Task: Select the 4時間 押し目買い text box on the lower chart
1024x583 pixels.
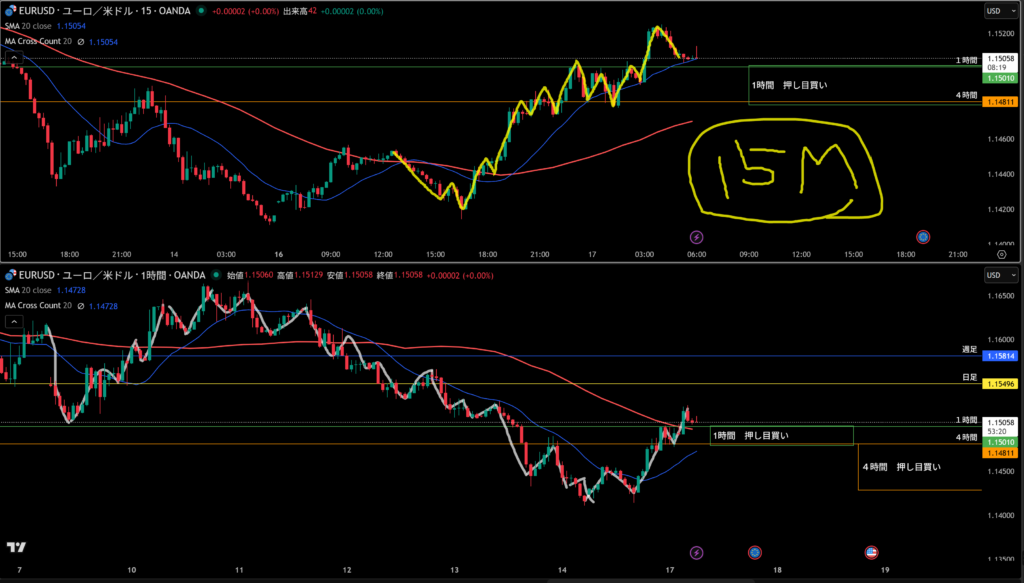Action: (901, 467)
